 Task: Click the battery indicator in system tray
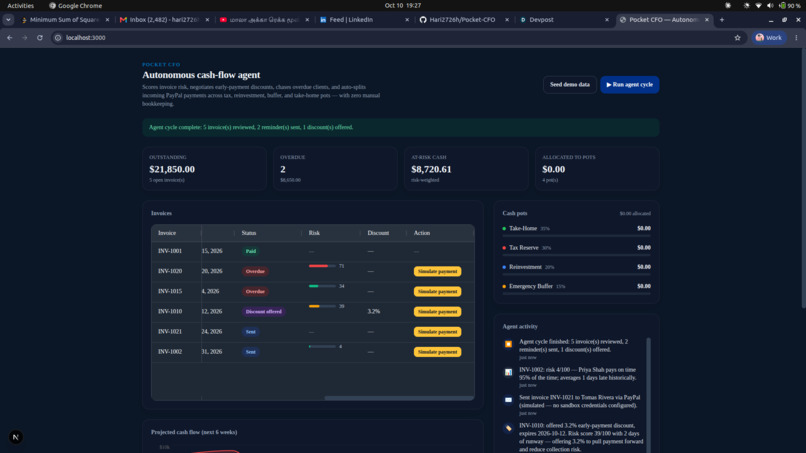click(x=790, y=6)
